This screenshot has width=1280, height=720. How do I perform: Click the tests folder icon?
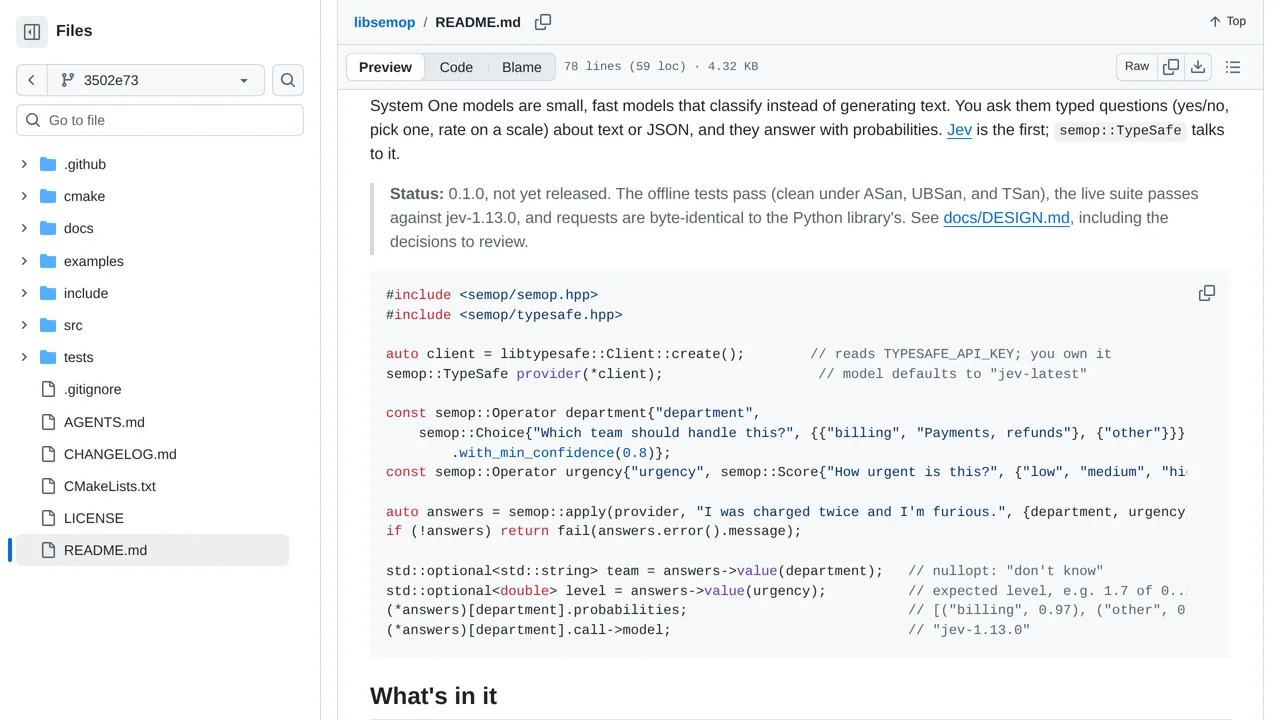[48, 357]
